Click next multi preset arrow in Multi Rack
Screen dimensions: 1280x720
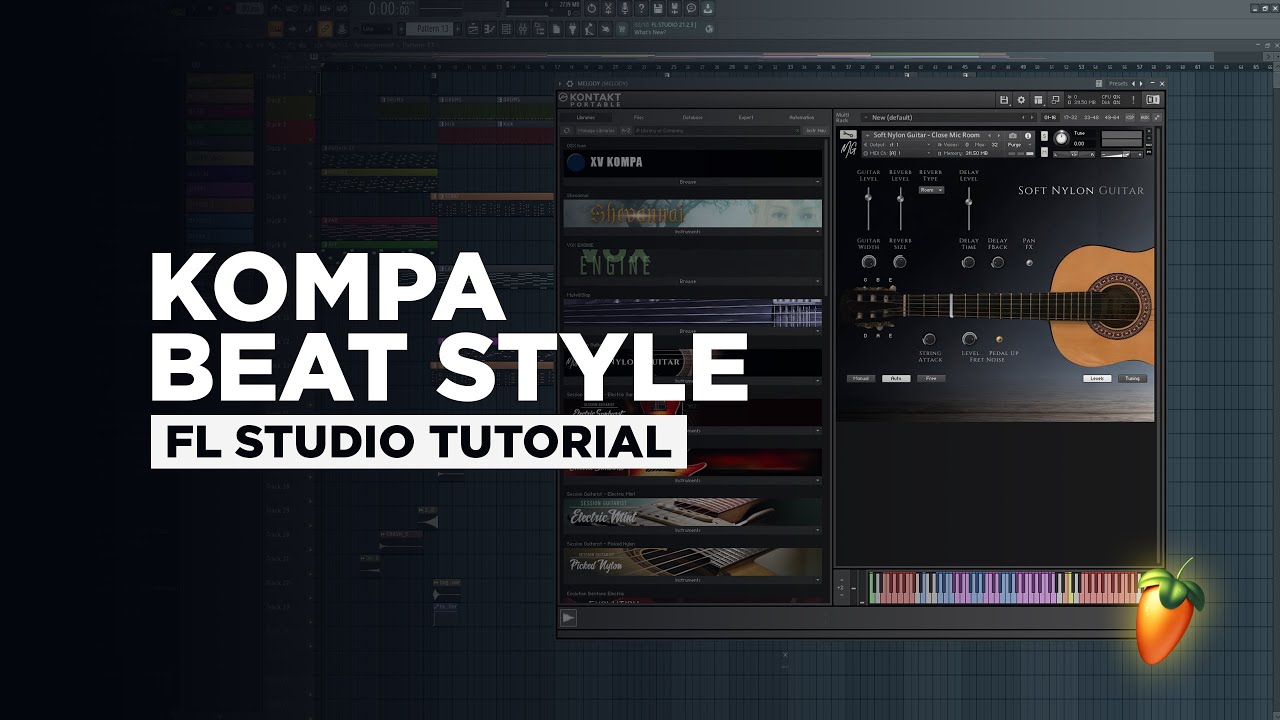point(1031,117)
